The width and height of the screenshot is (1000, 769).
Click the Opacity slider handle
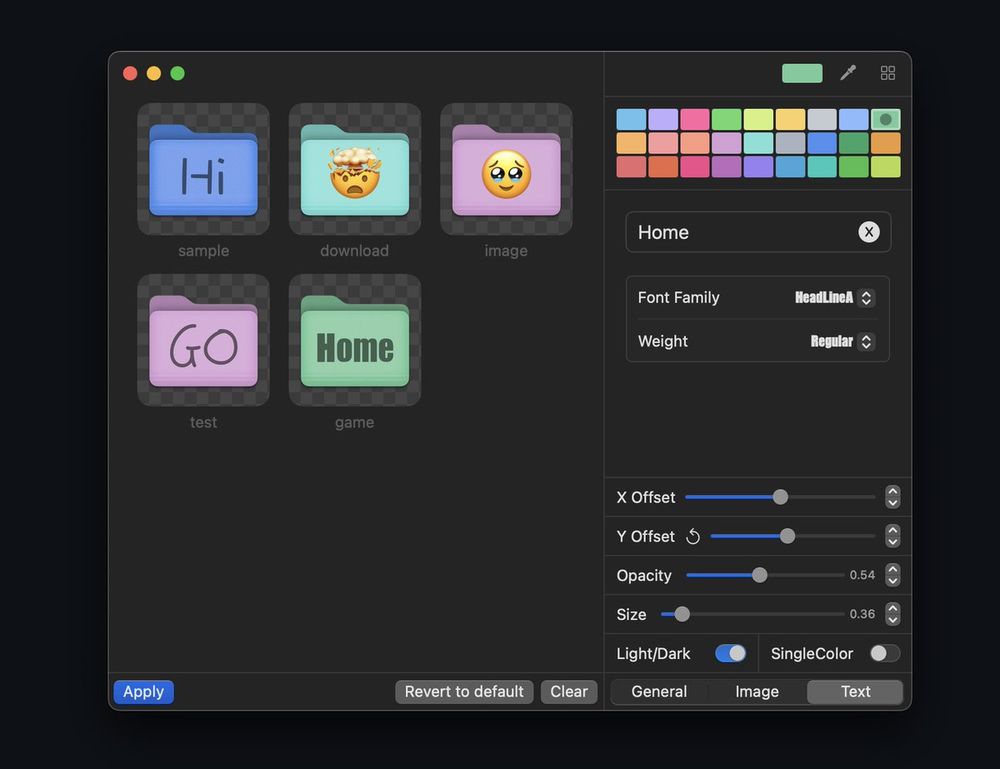click(760, 575)
